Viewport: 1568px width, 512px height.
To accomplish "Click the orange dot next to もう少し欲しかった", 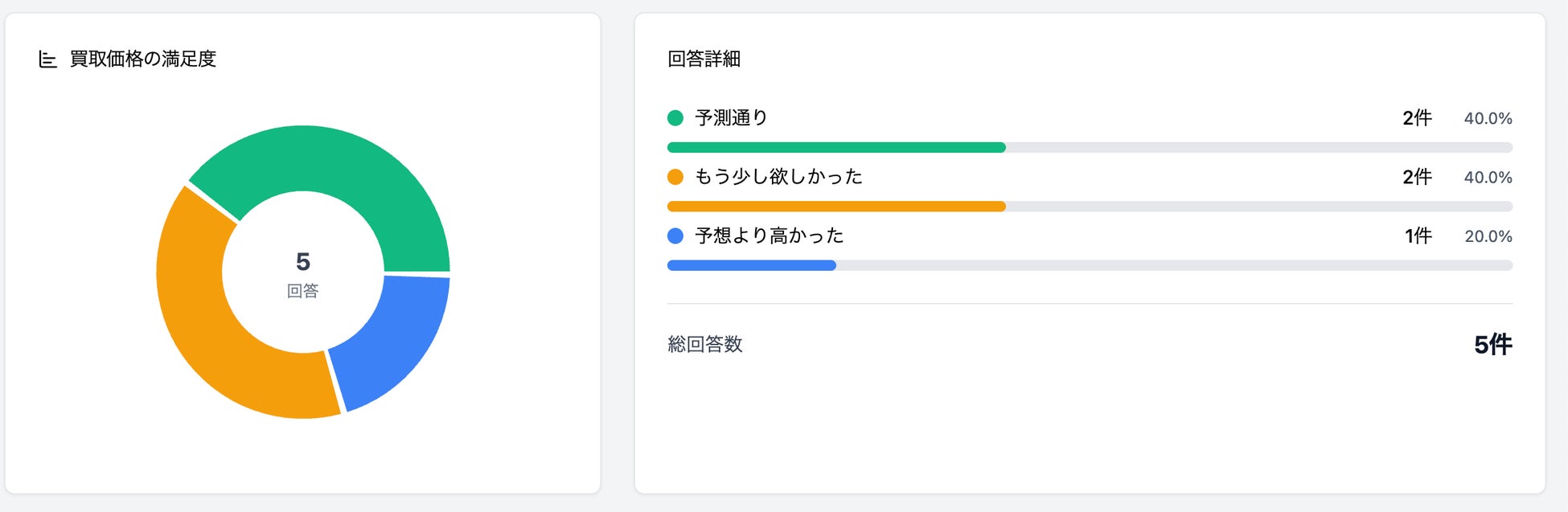I will (x=675, y=177).
